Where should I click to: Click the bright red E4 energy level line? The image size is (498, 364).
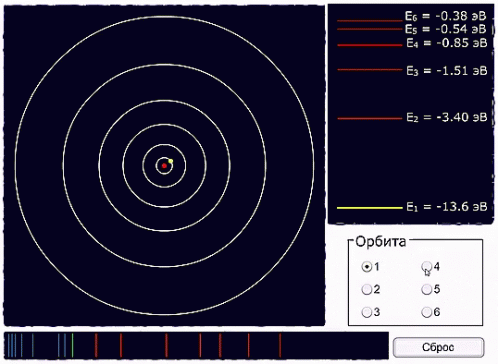pos(370,45)
